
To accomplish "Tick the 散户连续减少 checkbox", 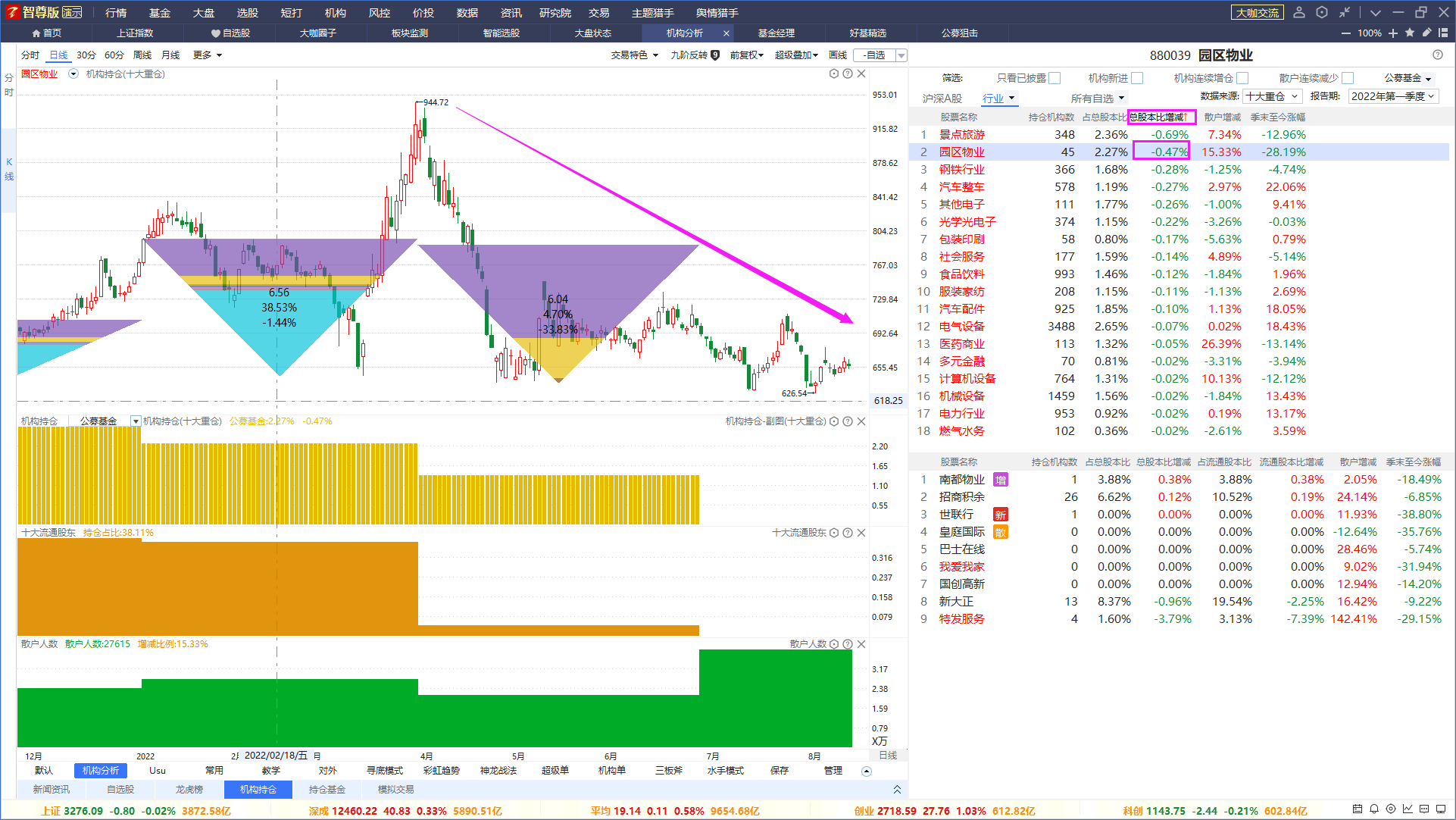I will [1348, 78].
